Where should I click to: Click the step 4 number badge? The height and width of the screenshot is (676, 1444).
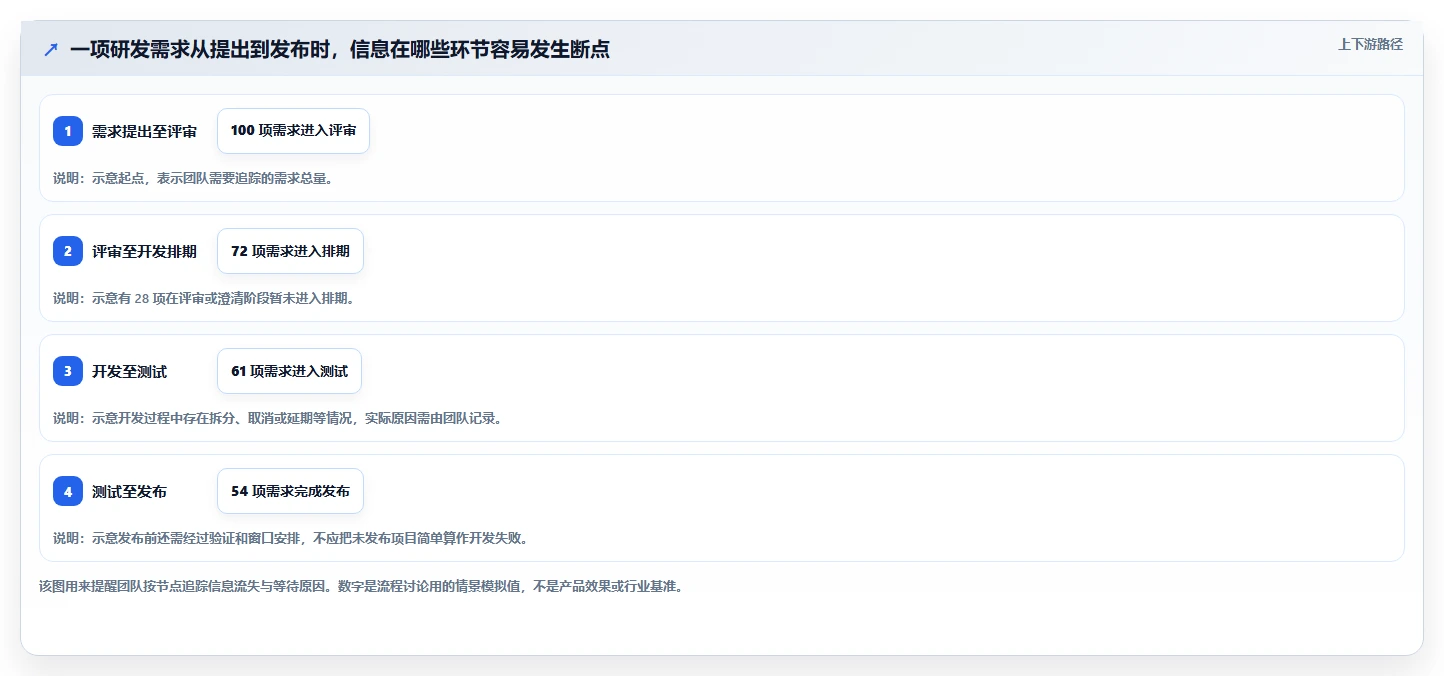coord(68,491)
